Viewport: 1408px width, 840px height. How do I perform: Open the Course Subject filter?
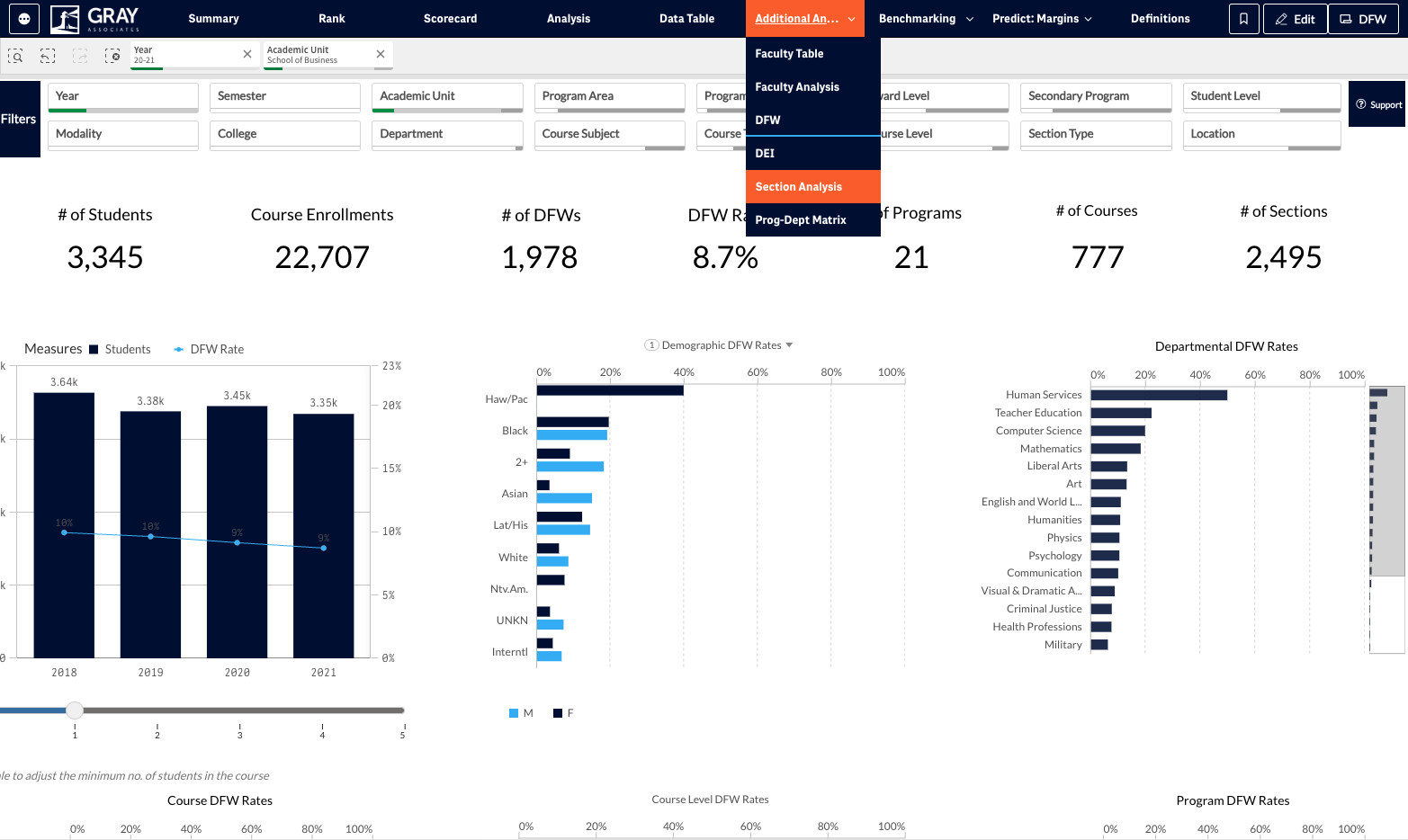pyautogui.click(x=610, y=135)
